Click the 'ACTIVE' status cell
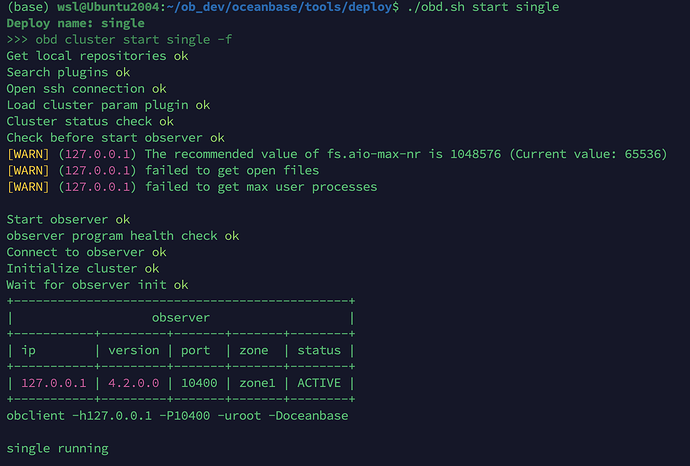 point(319,383)
